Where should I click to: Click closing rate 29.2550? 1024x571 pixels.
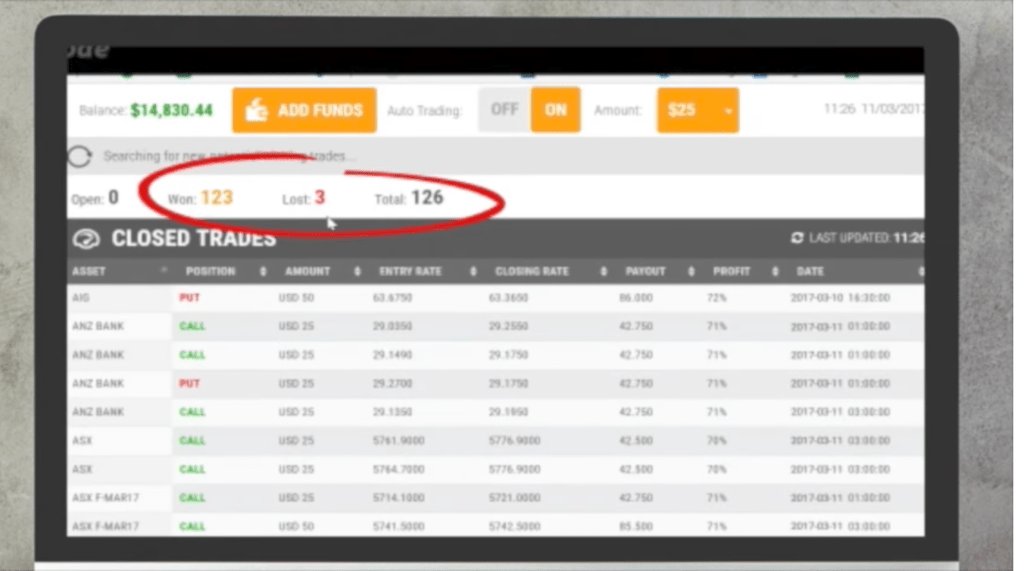pyautogui.click(x=508, y=326)
